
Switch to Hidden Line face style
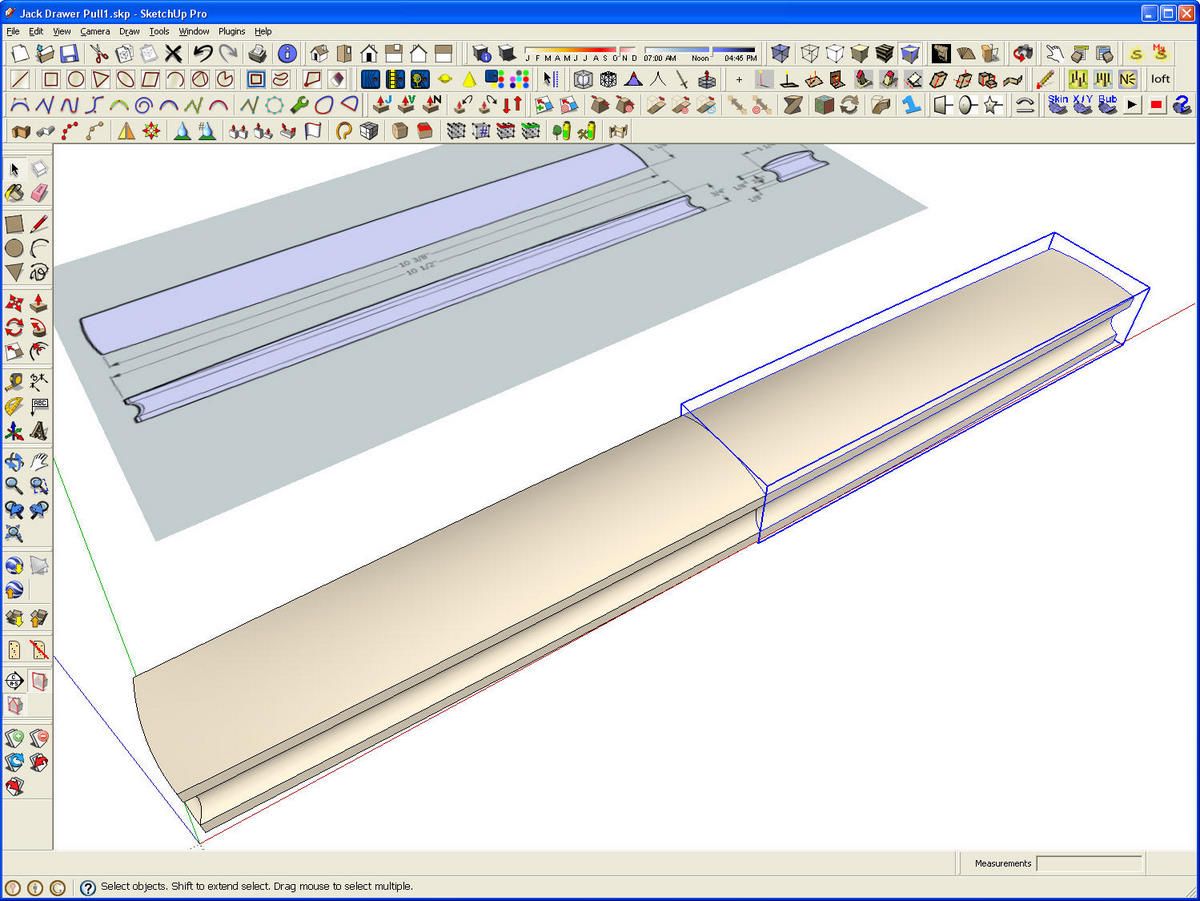pos(835,53)
